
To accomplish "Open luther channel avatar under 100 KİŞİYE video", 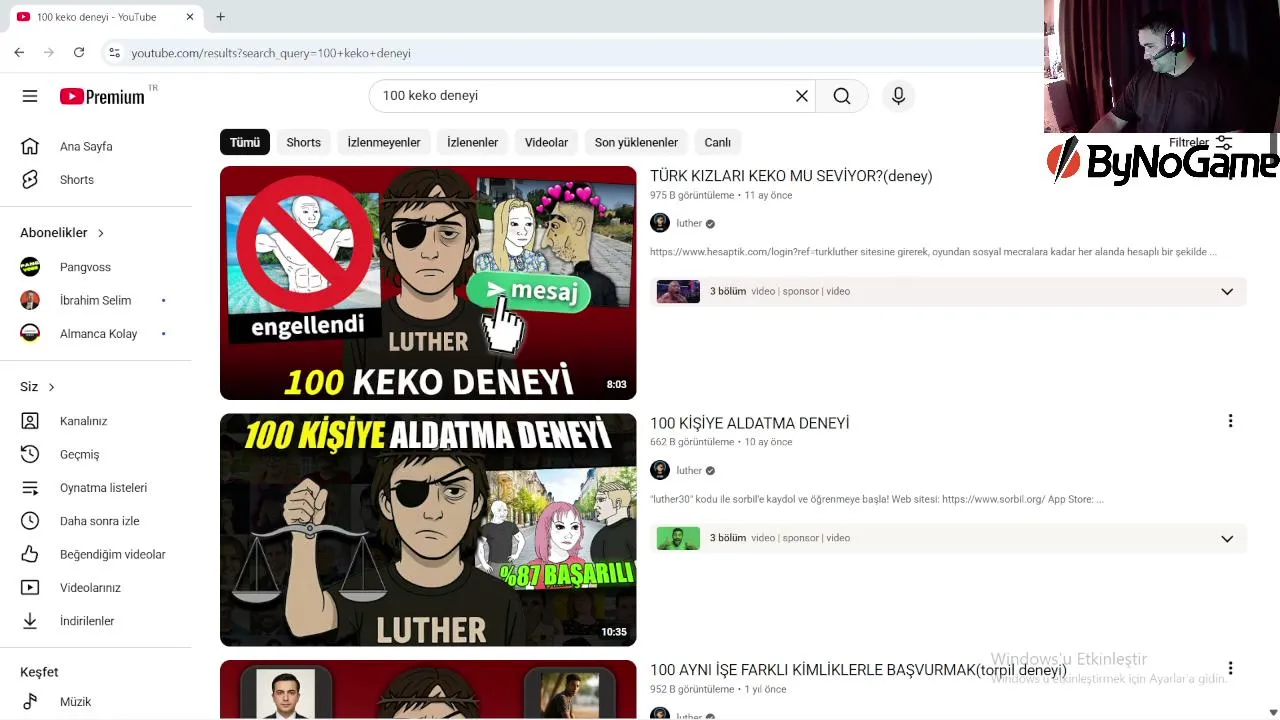I will [x=660, y=470].
